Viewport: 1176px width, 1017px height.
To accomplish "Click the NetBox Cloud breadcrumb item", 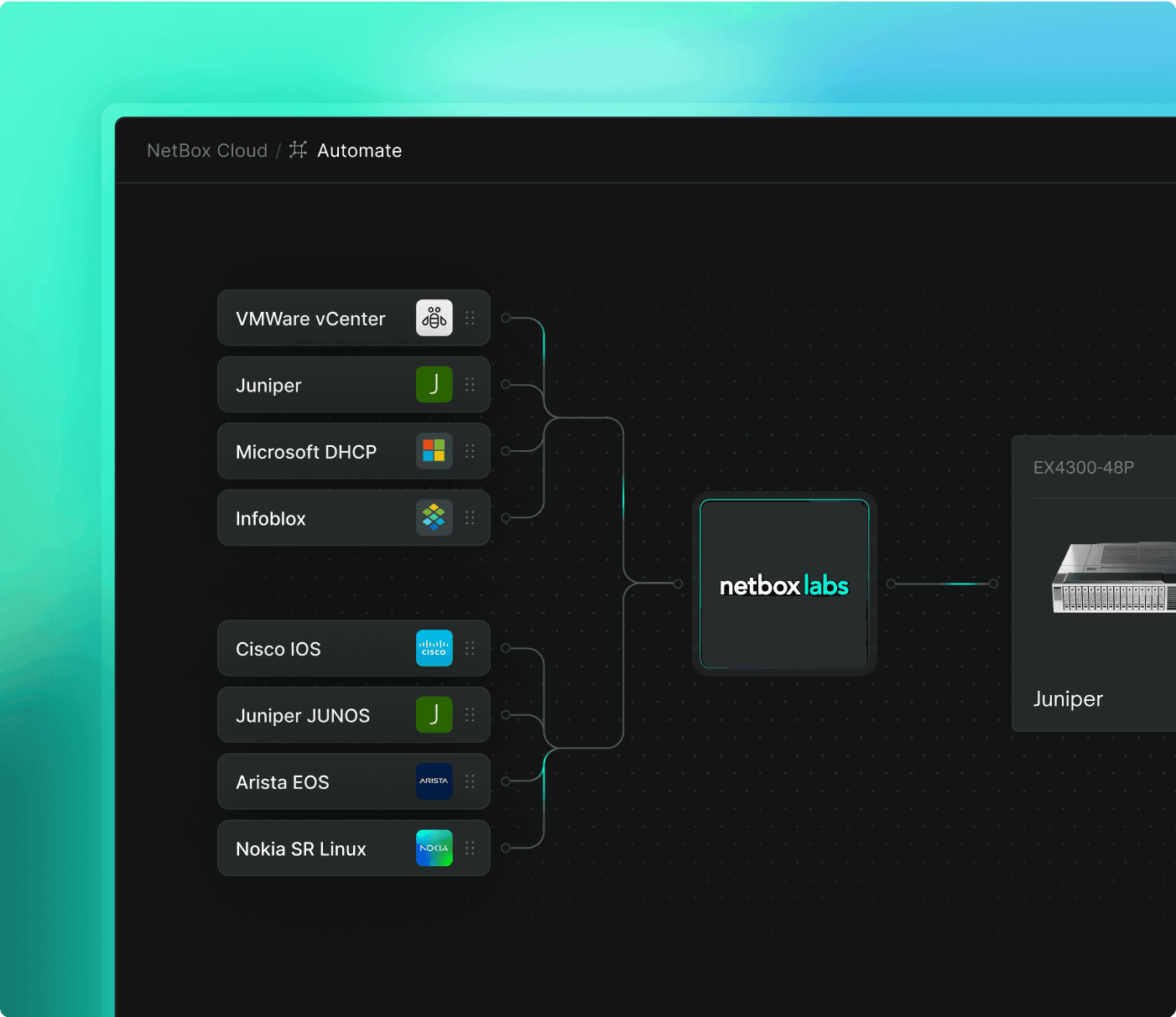I will click(x=206, y=150).
